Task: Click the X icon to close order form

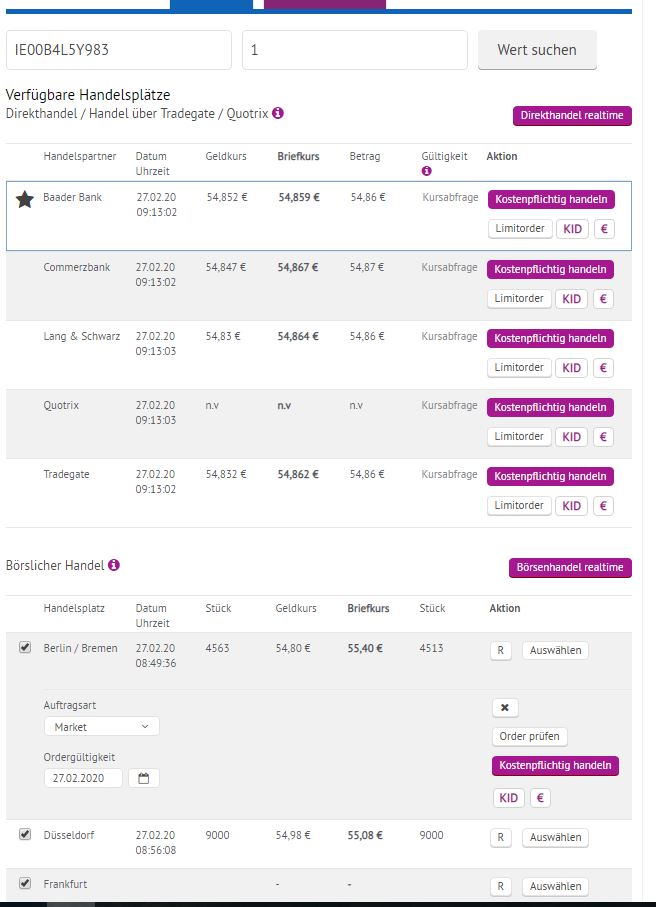Action: click(504, 708)
